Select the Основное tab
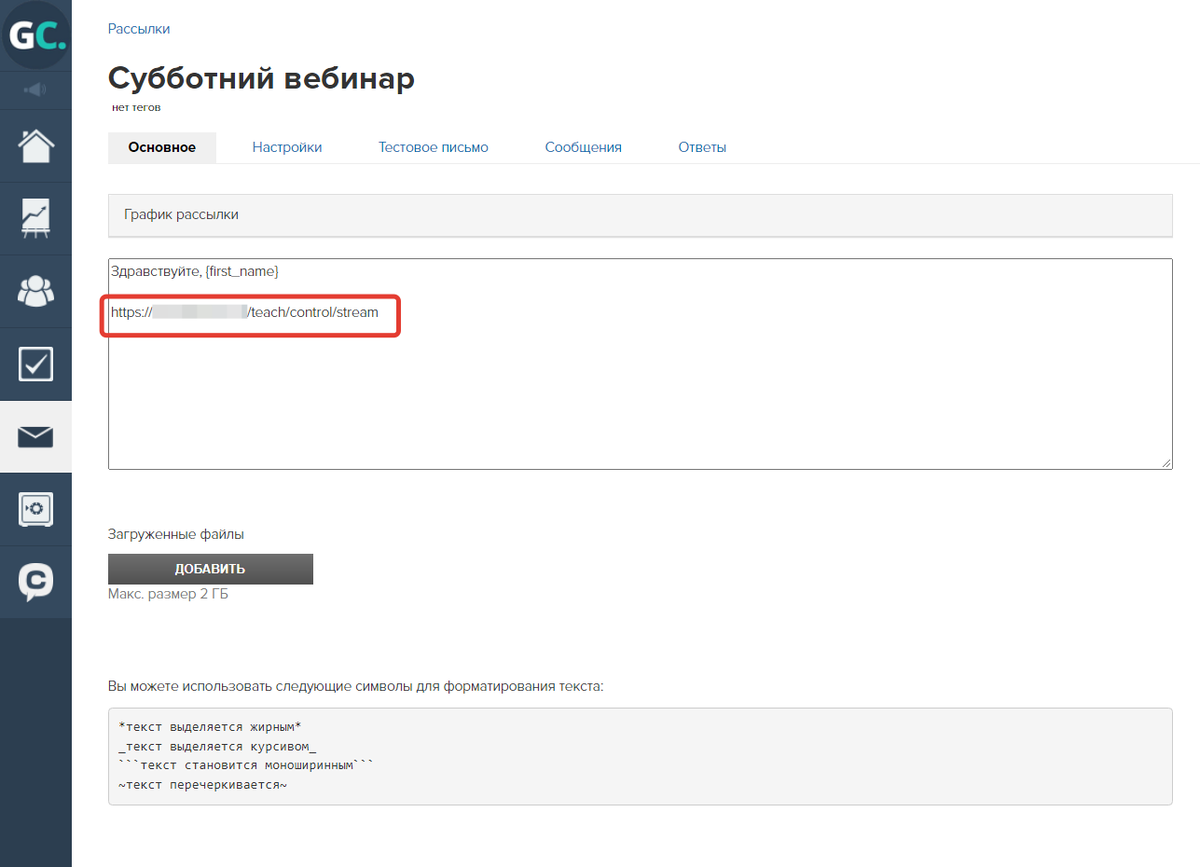Image resolution: width=1200 pixels, height=867 pixels. (162, 147)
